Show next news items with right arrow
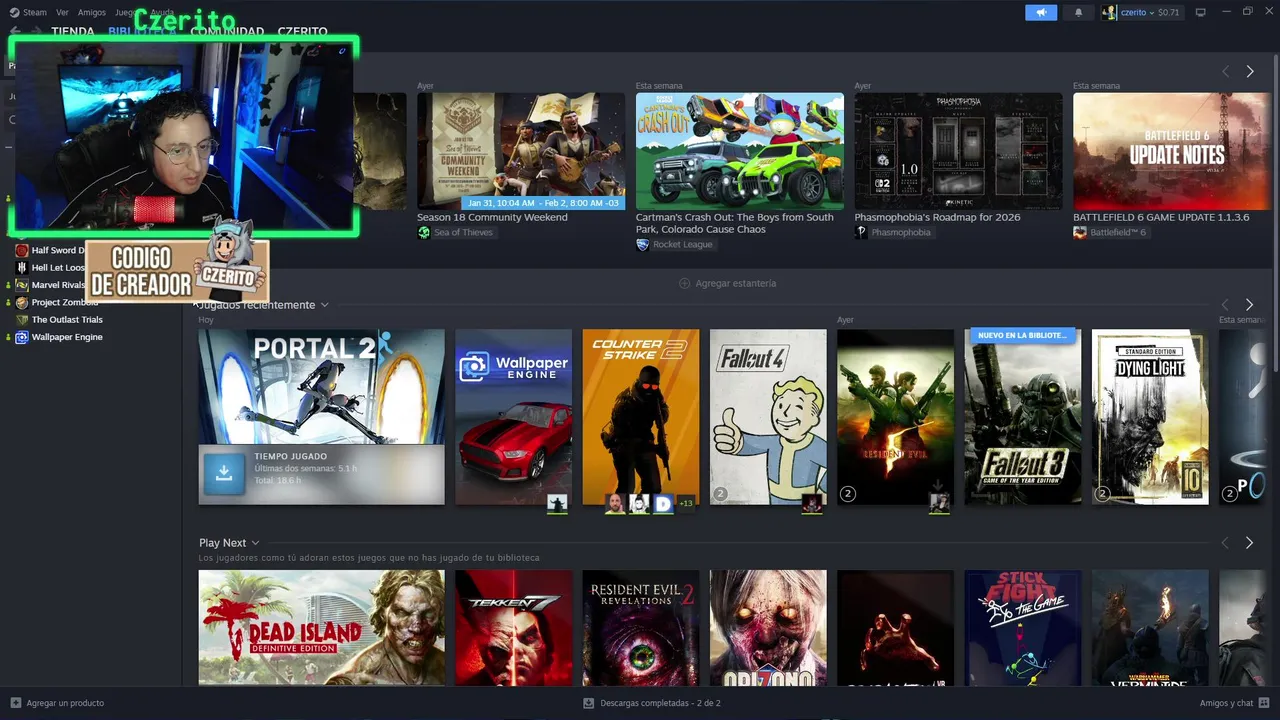 click(1249, 72)
